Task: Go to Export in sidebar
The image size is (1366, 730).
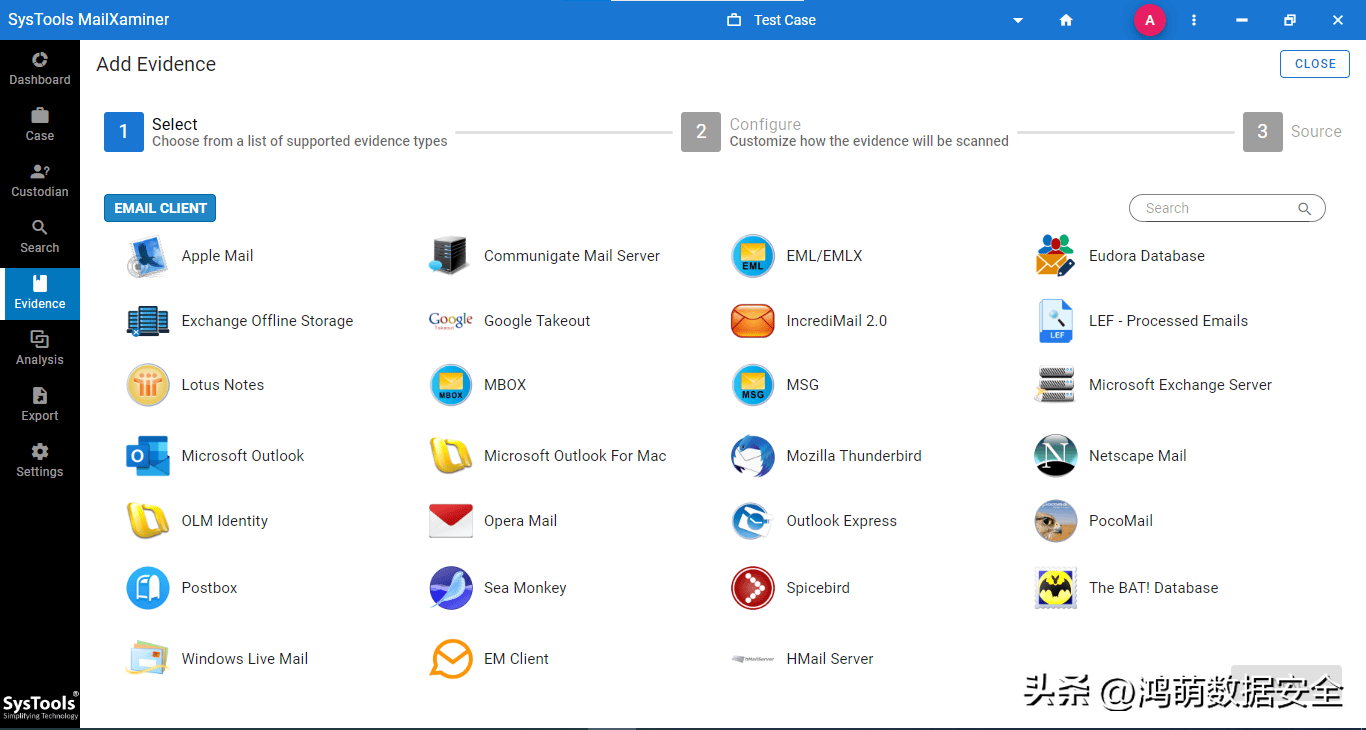Action: coord(40,405)
